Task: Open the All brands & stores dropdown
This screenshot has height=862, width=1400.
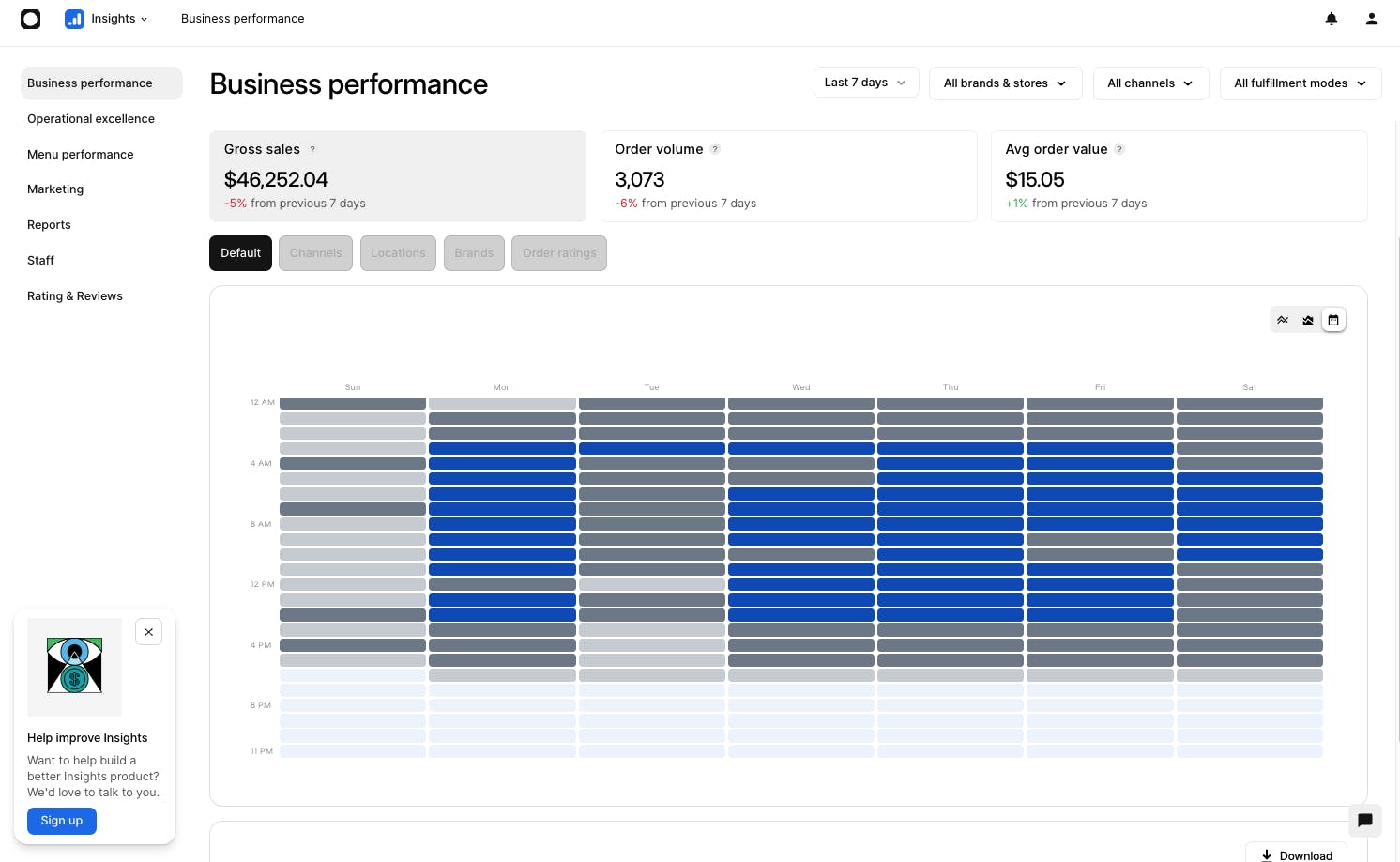Action: [x=1005, y=83]
